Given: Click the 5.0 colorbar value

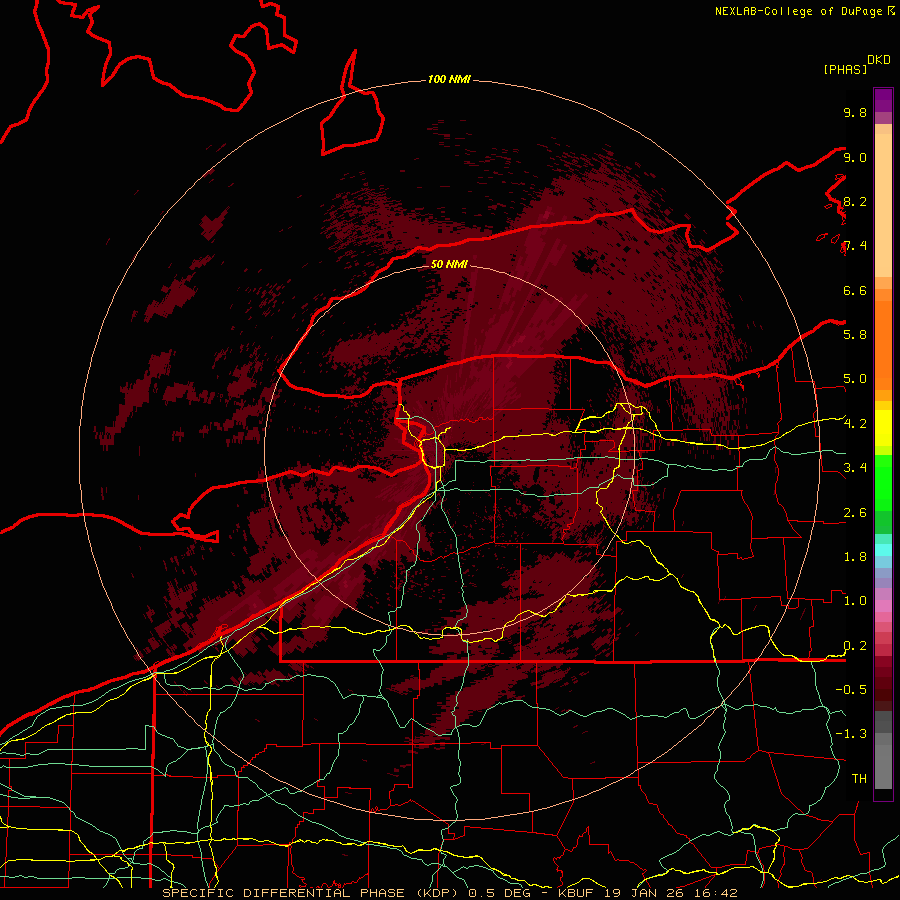Looking at the screenshot, I should point(855,379).
